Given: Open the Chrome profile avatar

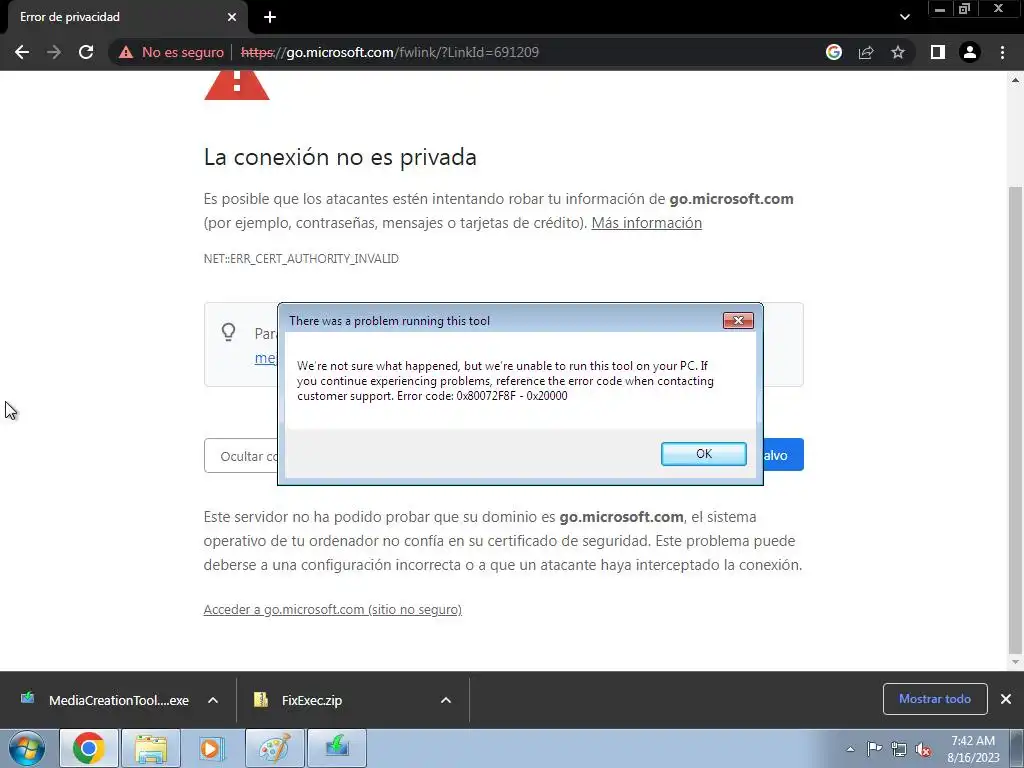Looking at the screenshot, I should click(x=970, y=52).
